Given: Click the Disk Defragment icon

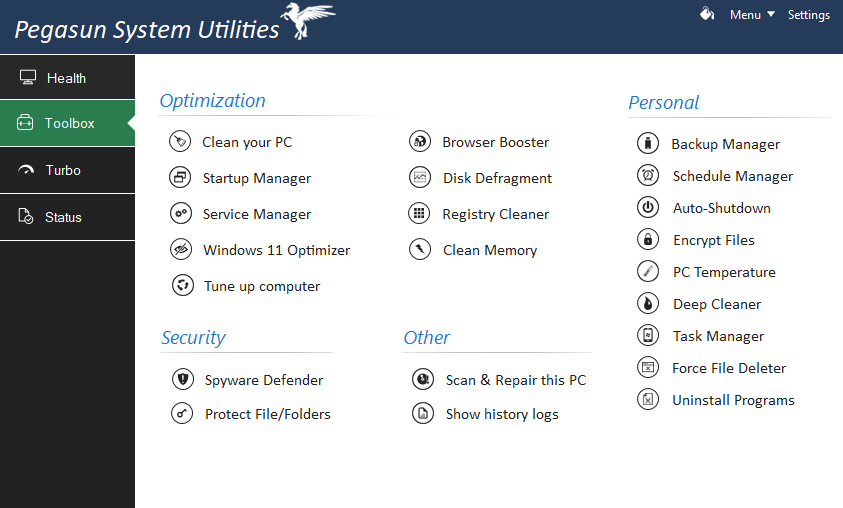Looking at the screenshot, I should [x=420, y=178].
